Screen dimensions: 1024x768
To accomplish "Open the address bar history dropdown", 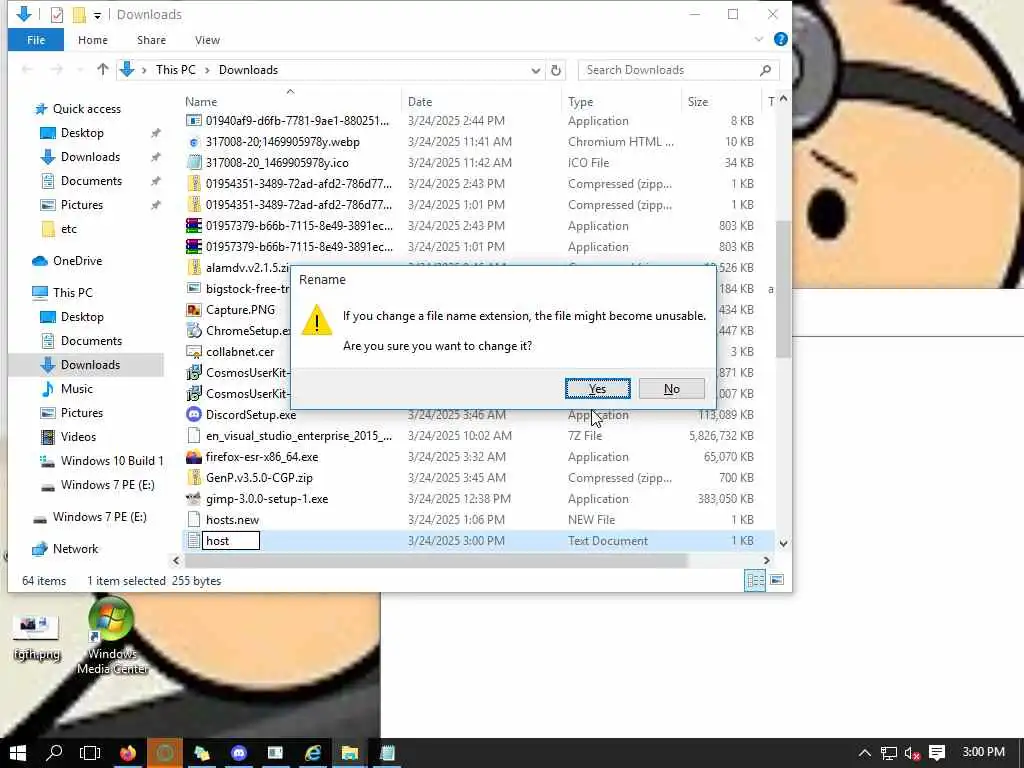I will [536, 71].
